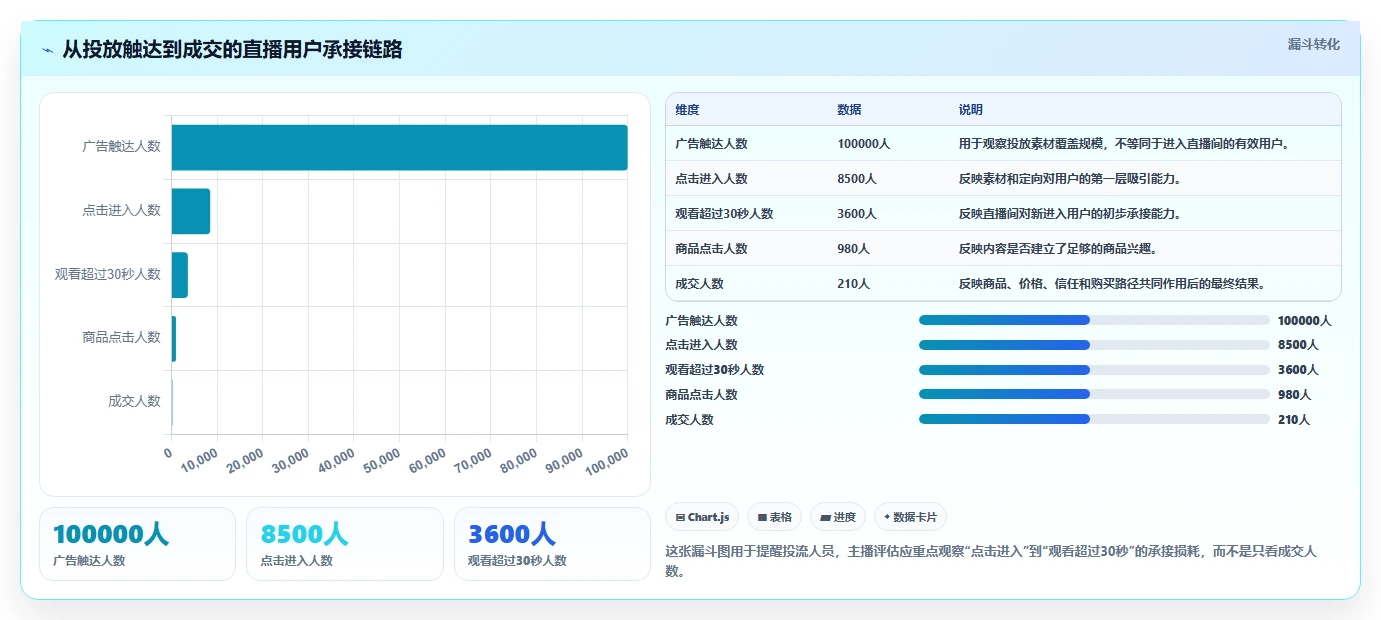Screen dimensions: 1381x620
Task: Click the 成交人数 y-axis label in the chart
Action: tap(134, 401)
